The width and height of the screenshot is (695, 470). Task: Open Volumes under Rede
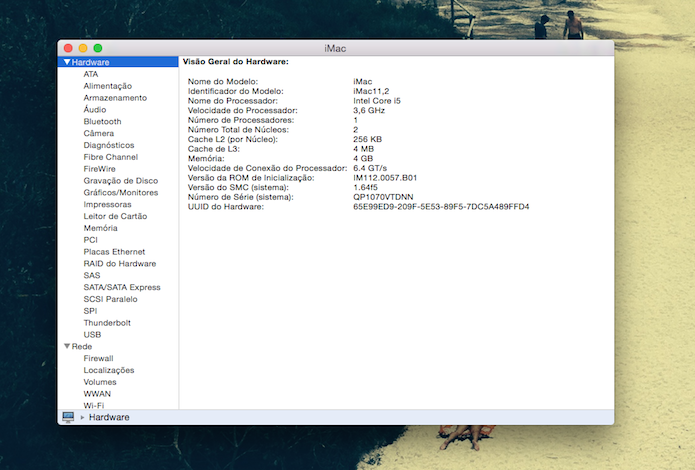[100, 382]
